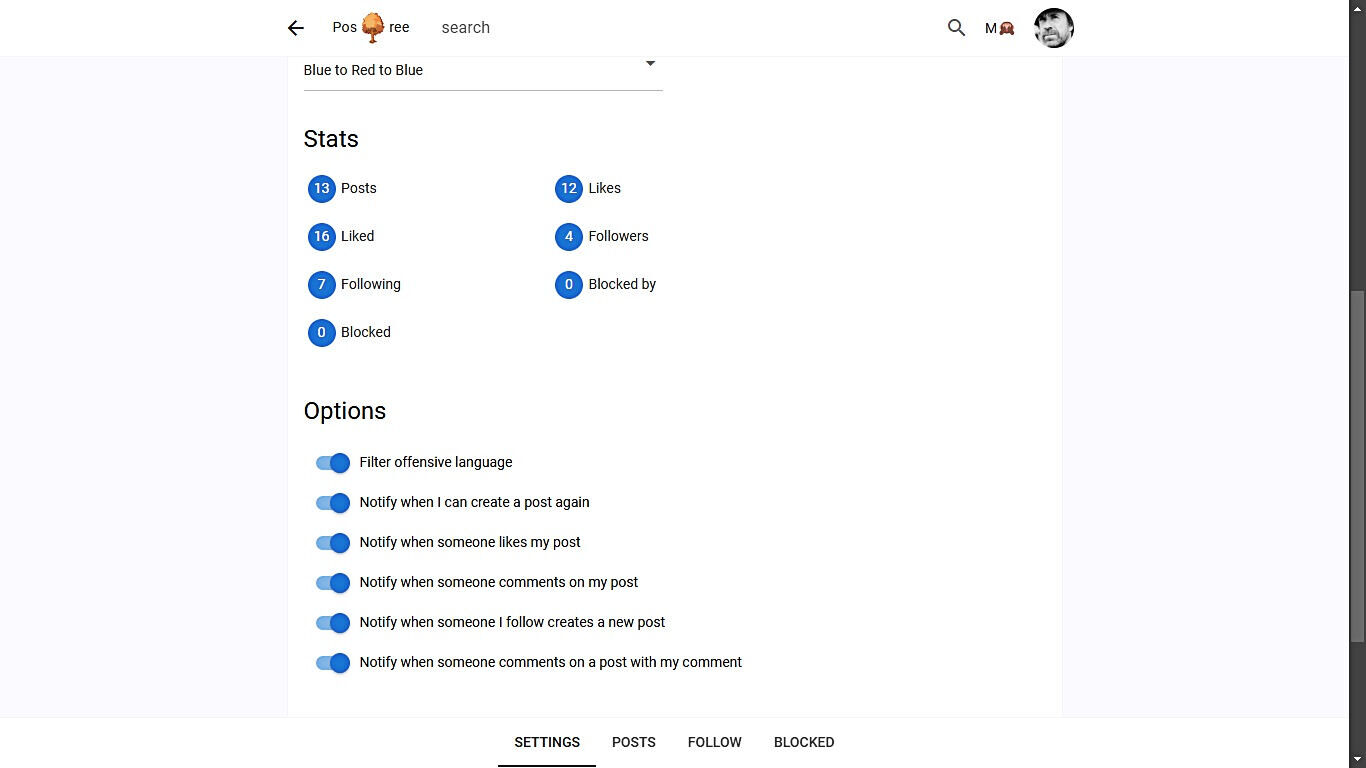Open the FOLLOW tab
The width and height of the screenshot is (1366, 768).
click(x=714, y=742)
